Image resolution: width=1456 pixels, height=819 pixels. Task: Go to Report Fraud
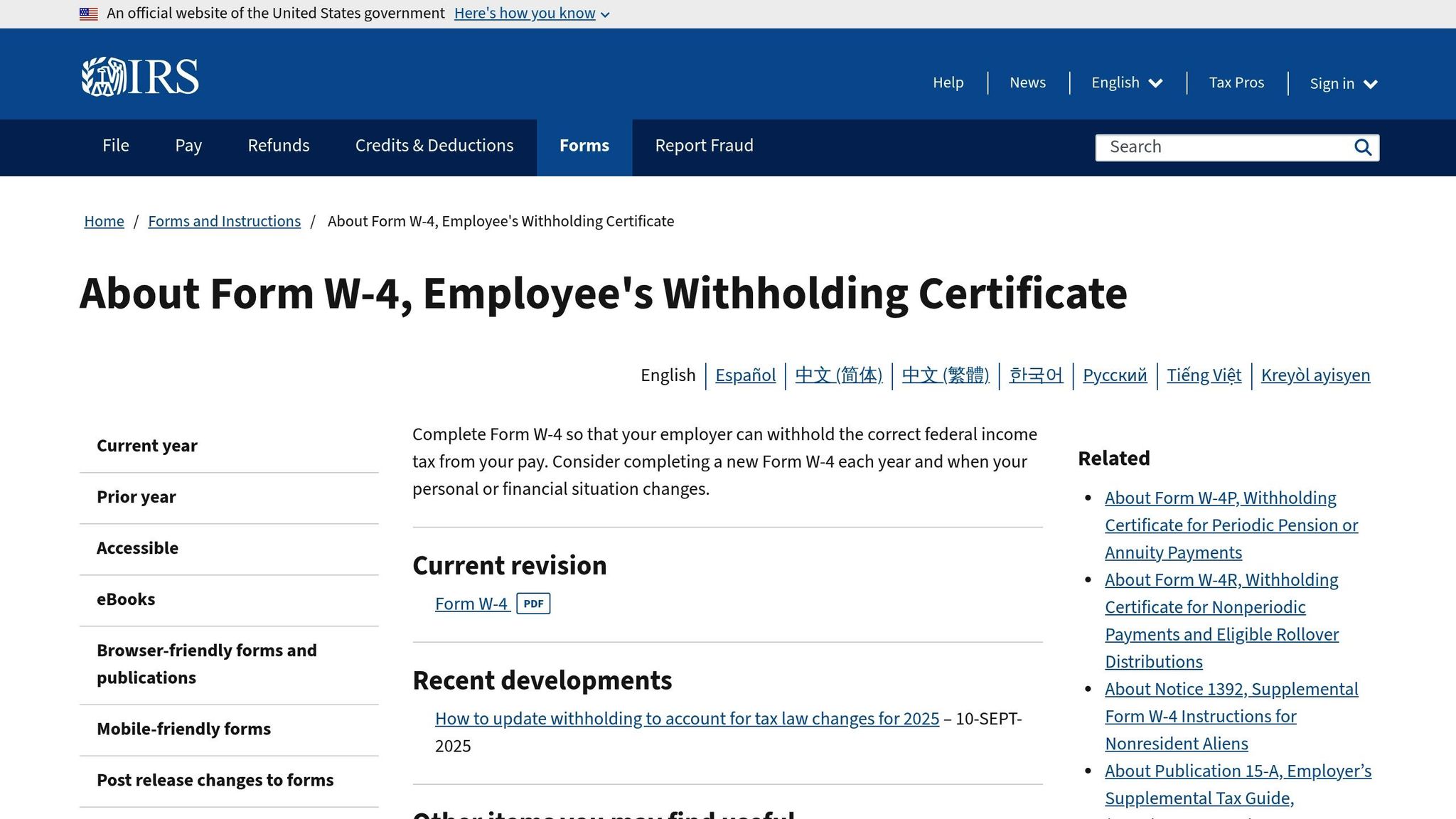click(704, 146)
